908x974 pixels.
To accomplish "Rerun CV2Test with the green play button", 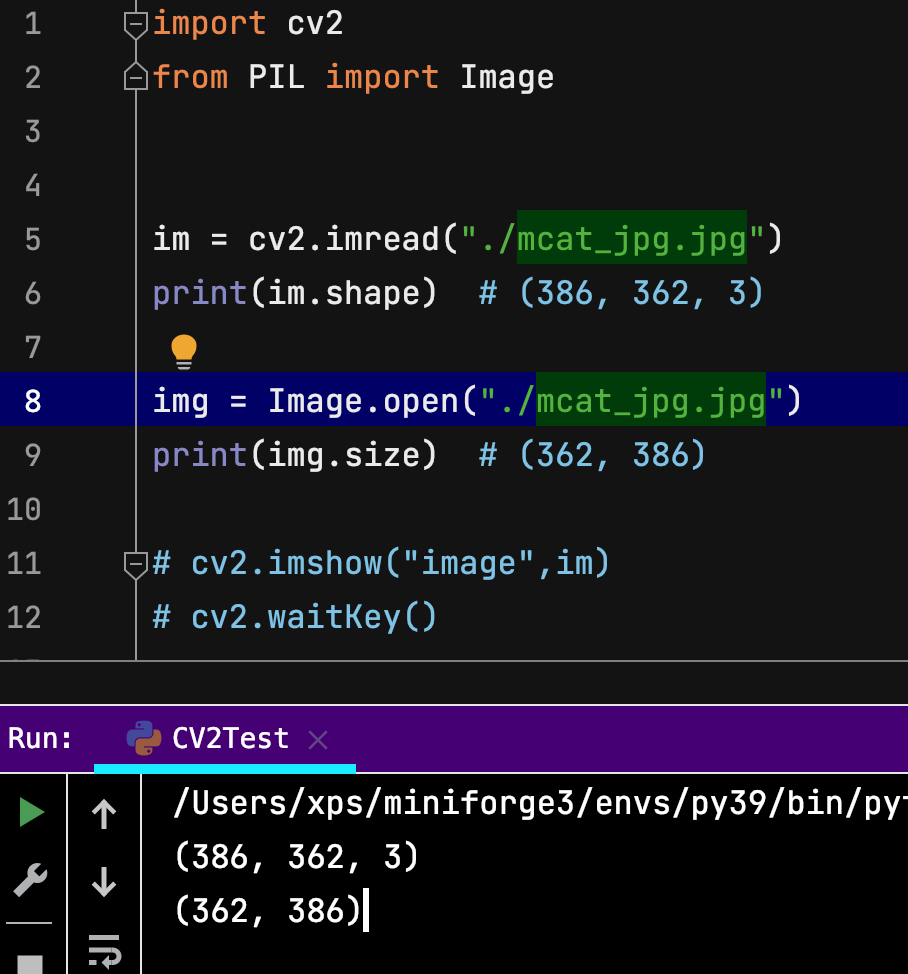I will (x=32, y=813).
